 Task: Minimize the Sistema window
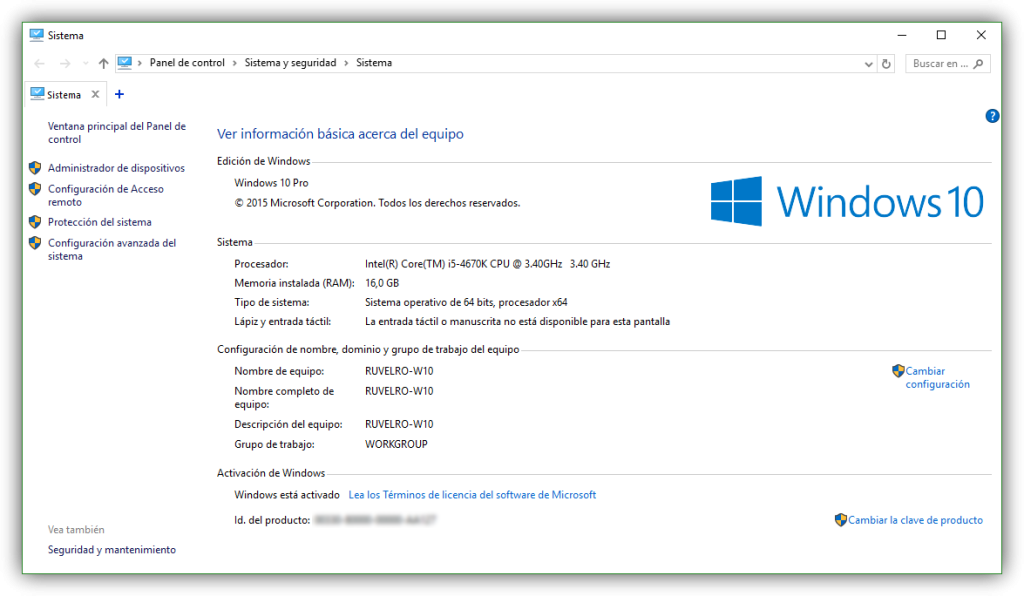[x=902, y=35]
